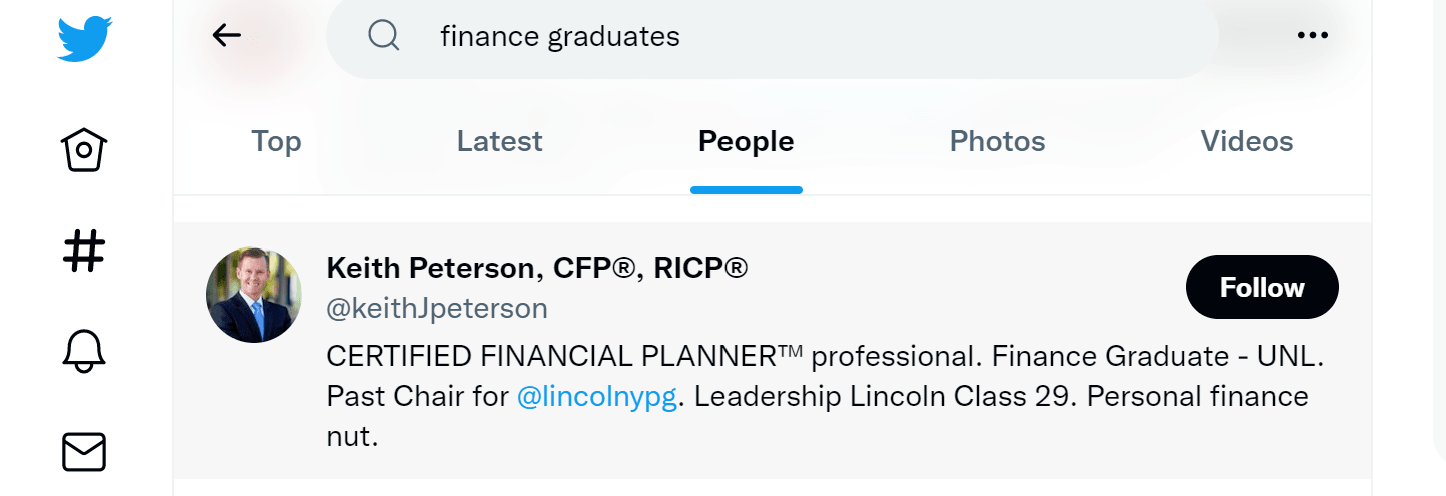The height and width of the screenshot is (496, 1446).
Task: Open the Videos tab
Action: pyautogui.click(x=1246, y=142)
